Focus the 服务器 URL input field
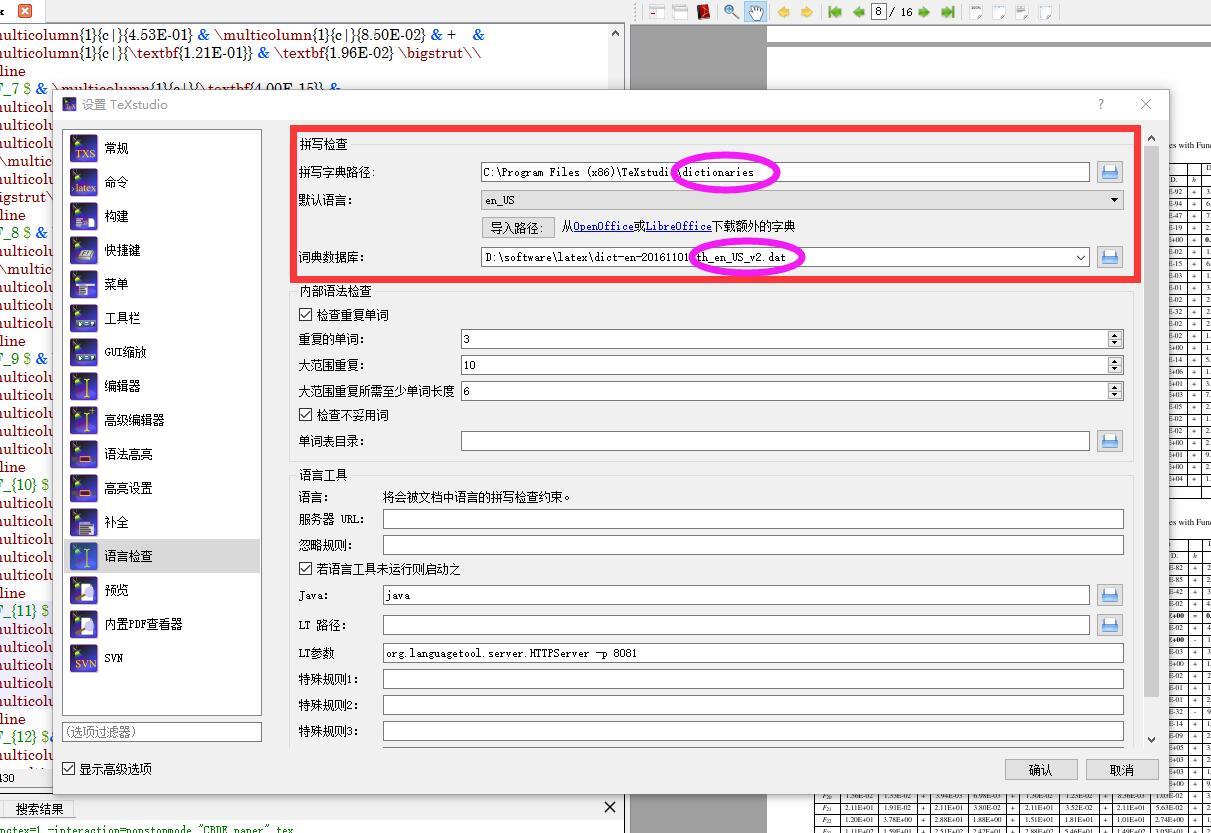The image size is (1211, 833). [x=753, y=519]
